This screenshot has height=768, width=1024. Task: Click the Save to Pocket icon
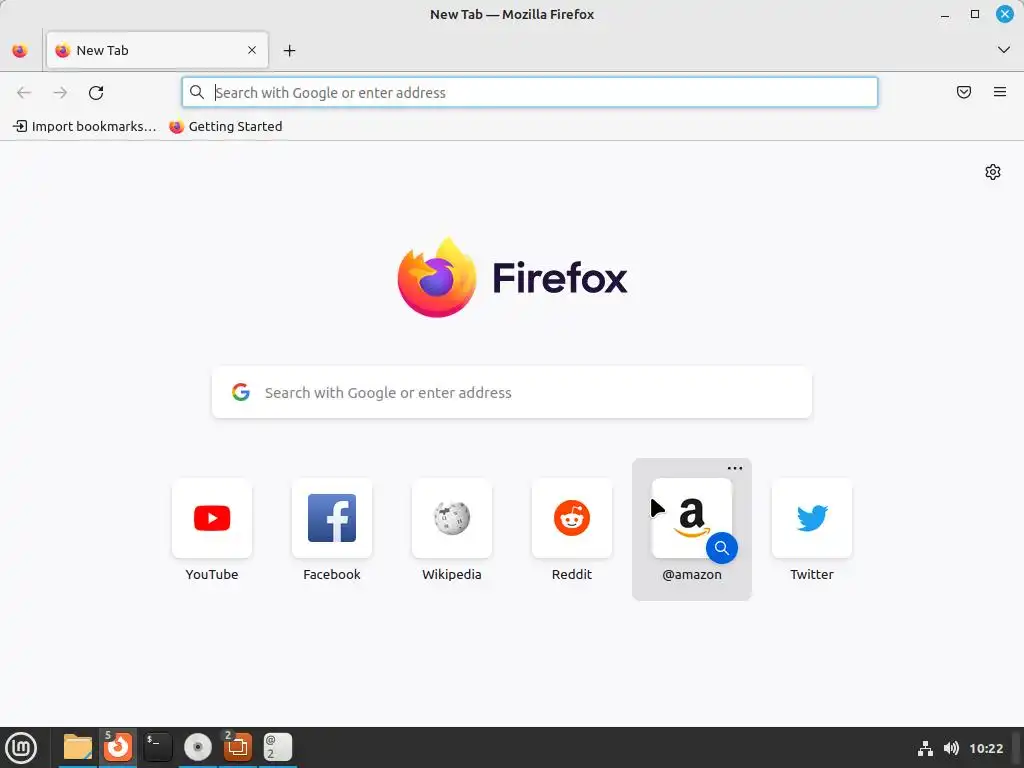point(964,92)
